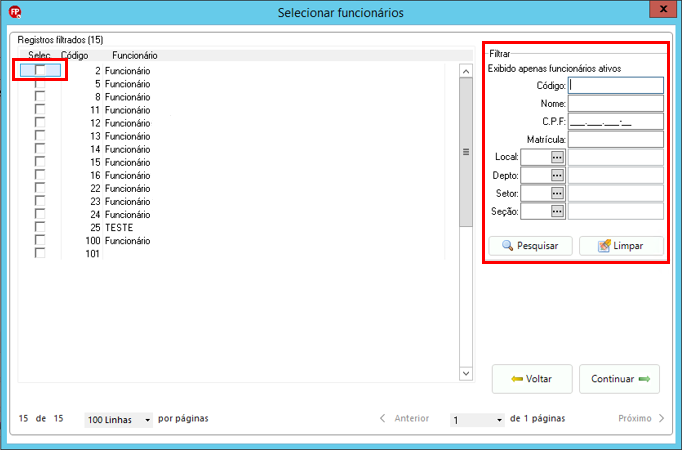Click code 101 cell in the list
The width and height of the screenshot is (682, 450).
[x=93, y=253]
